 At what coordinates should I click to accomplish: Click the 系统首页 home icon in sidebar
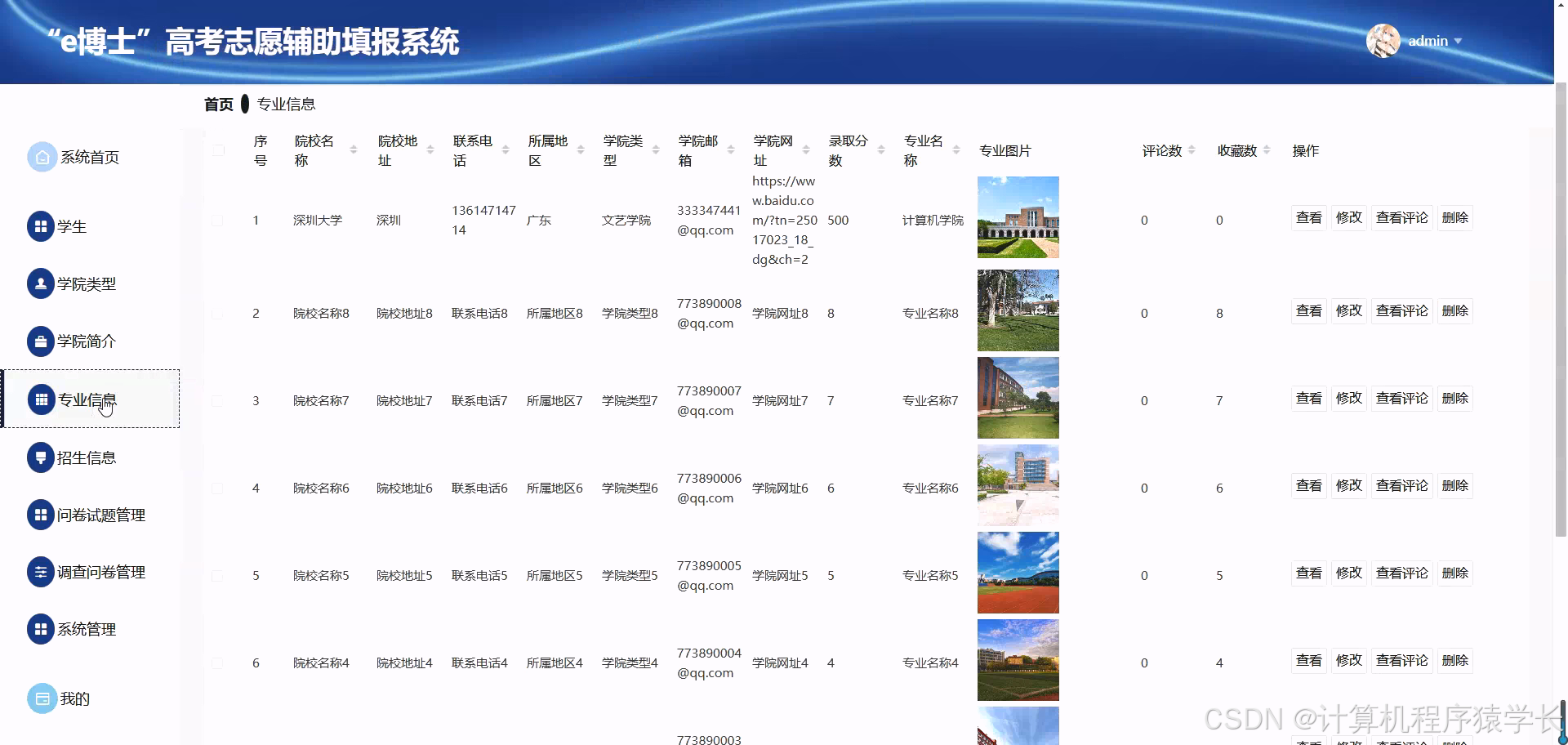pos(42,158)
